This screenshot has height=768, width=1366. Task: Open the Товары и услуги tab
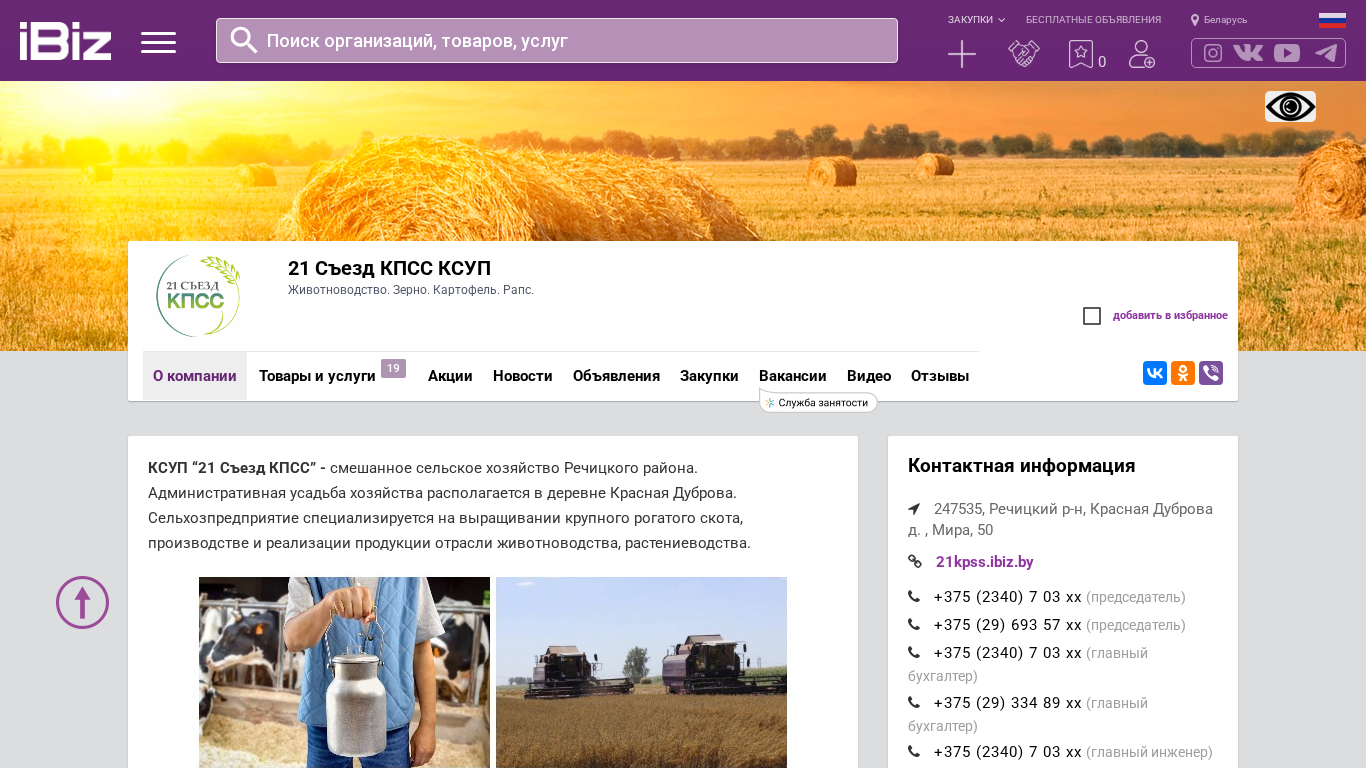tap(317, 376)
